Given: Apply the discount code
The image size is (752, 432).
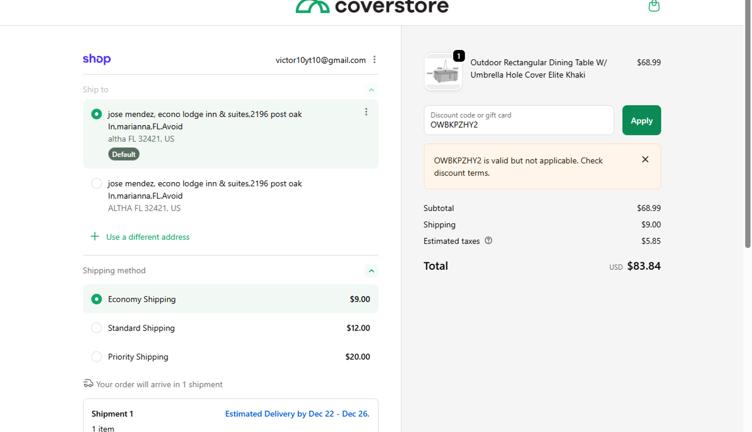Looking at the screenshot, I should click(641, 120).
